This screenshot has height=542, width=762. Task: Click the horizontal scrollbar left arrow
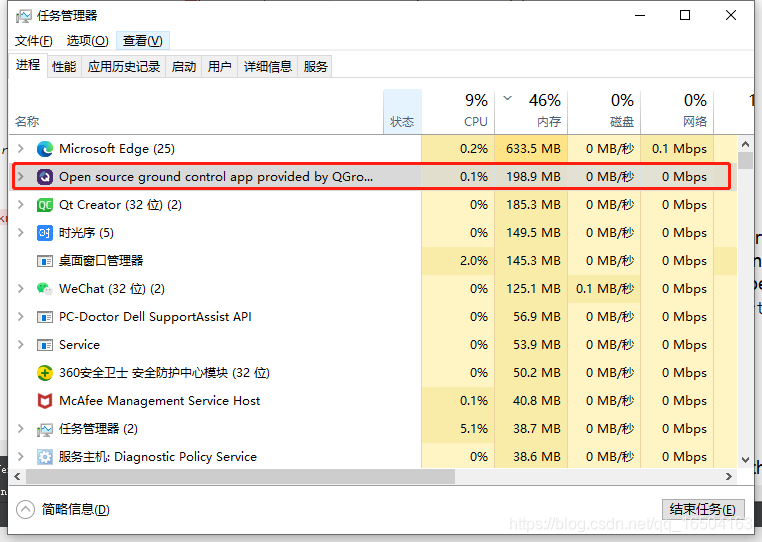click(x=17, y=476)
